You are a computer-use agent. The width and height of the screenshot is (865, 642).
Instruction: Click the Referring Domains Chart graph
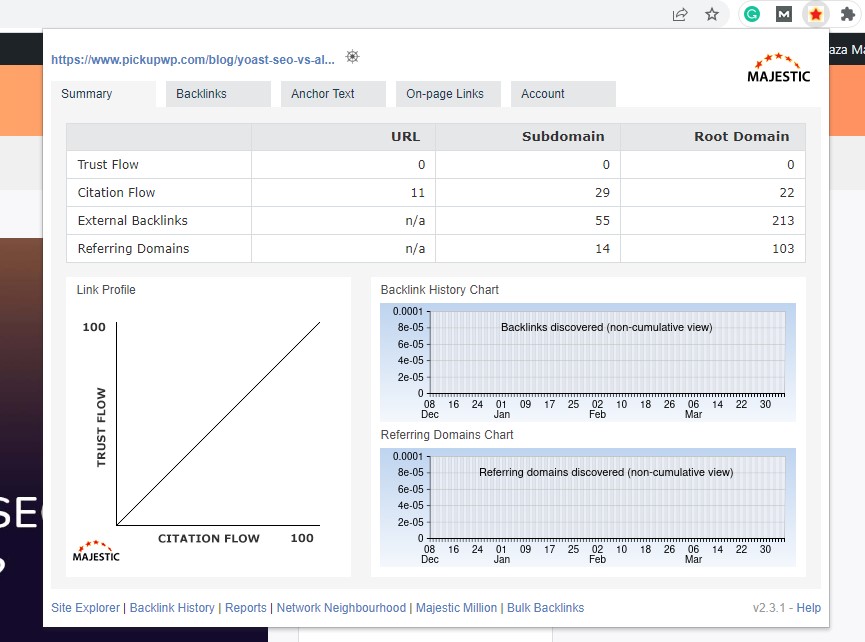[588, 507]
